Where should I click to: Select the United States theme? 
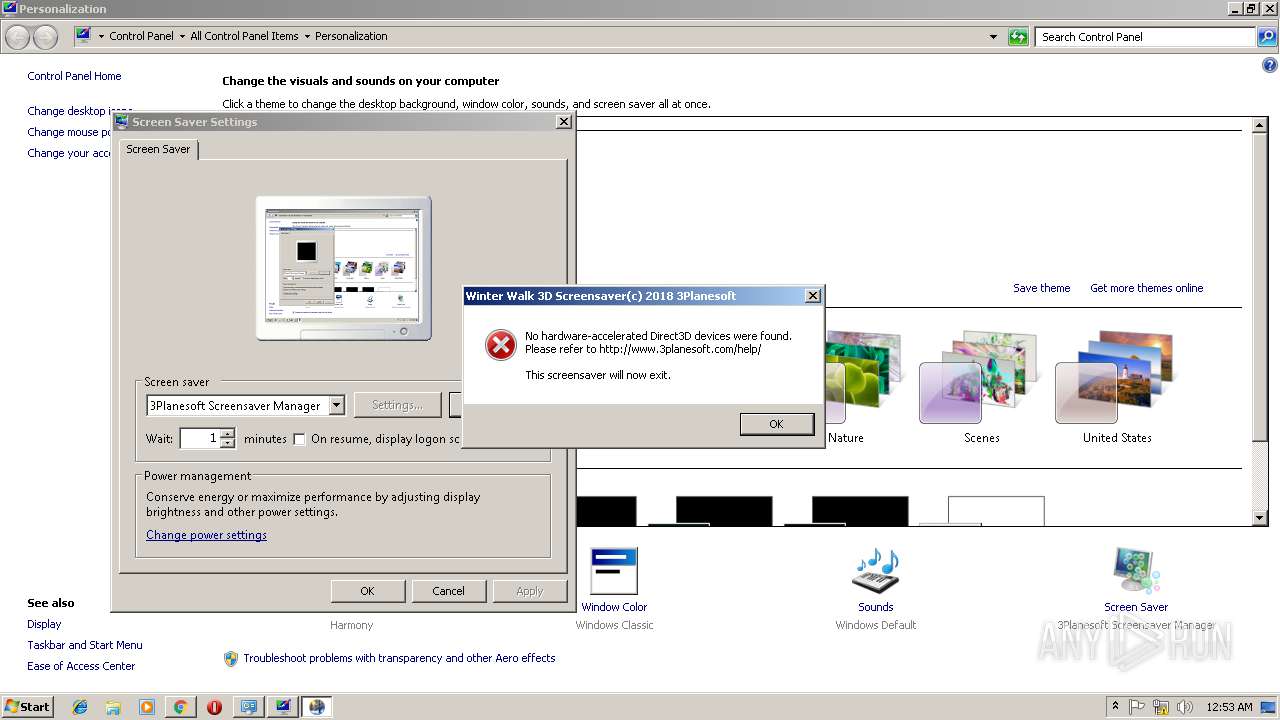[1117, 388]
